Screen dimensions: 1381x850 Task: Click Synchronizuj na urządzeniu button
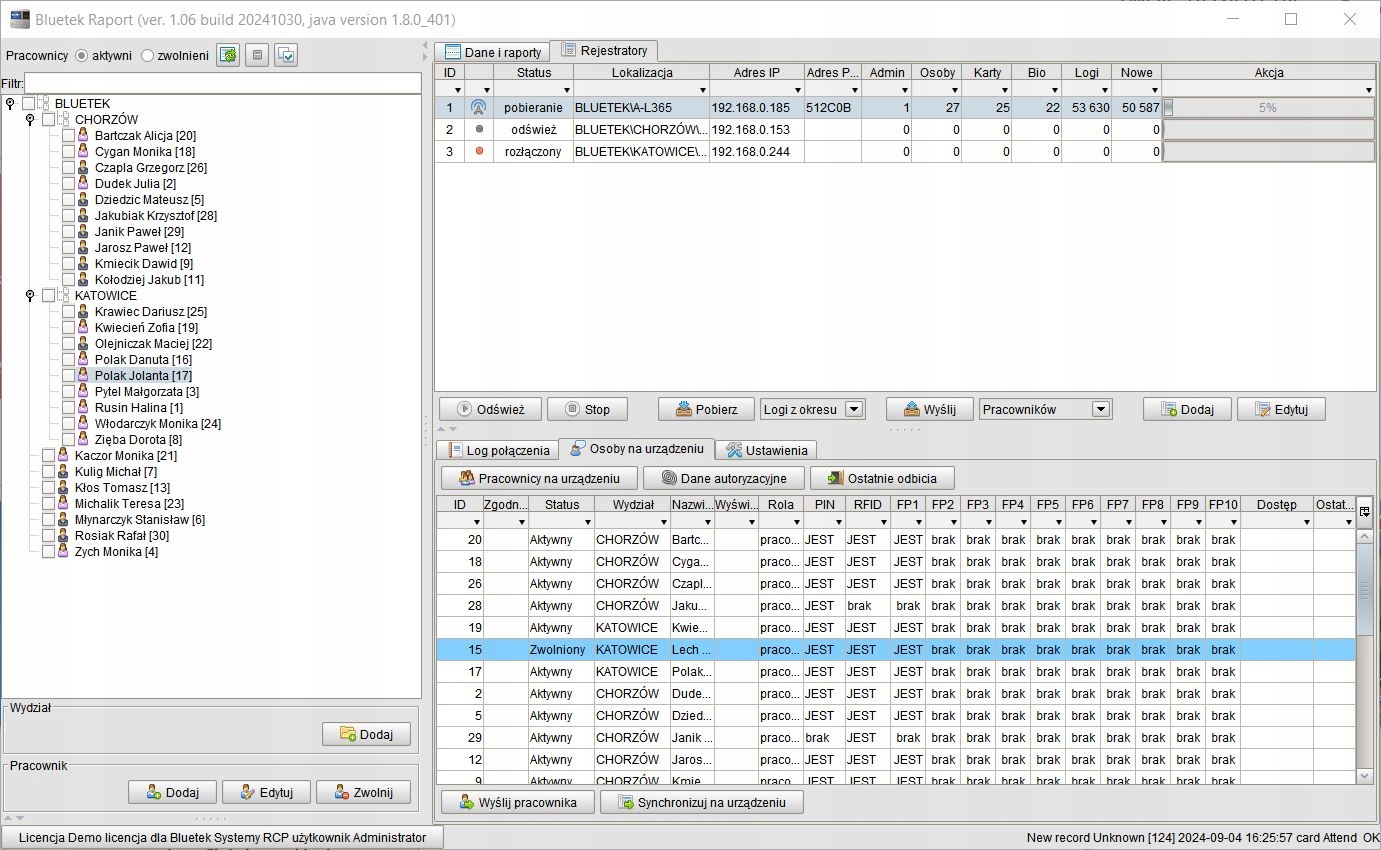[701, 803]
